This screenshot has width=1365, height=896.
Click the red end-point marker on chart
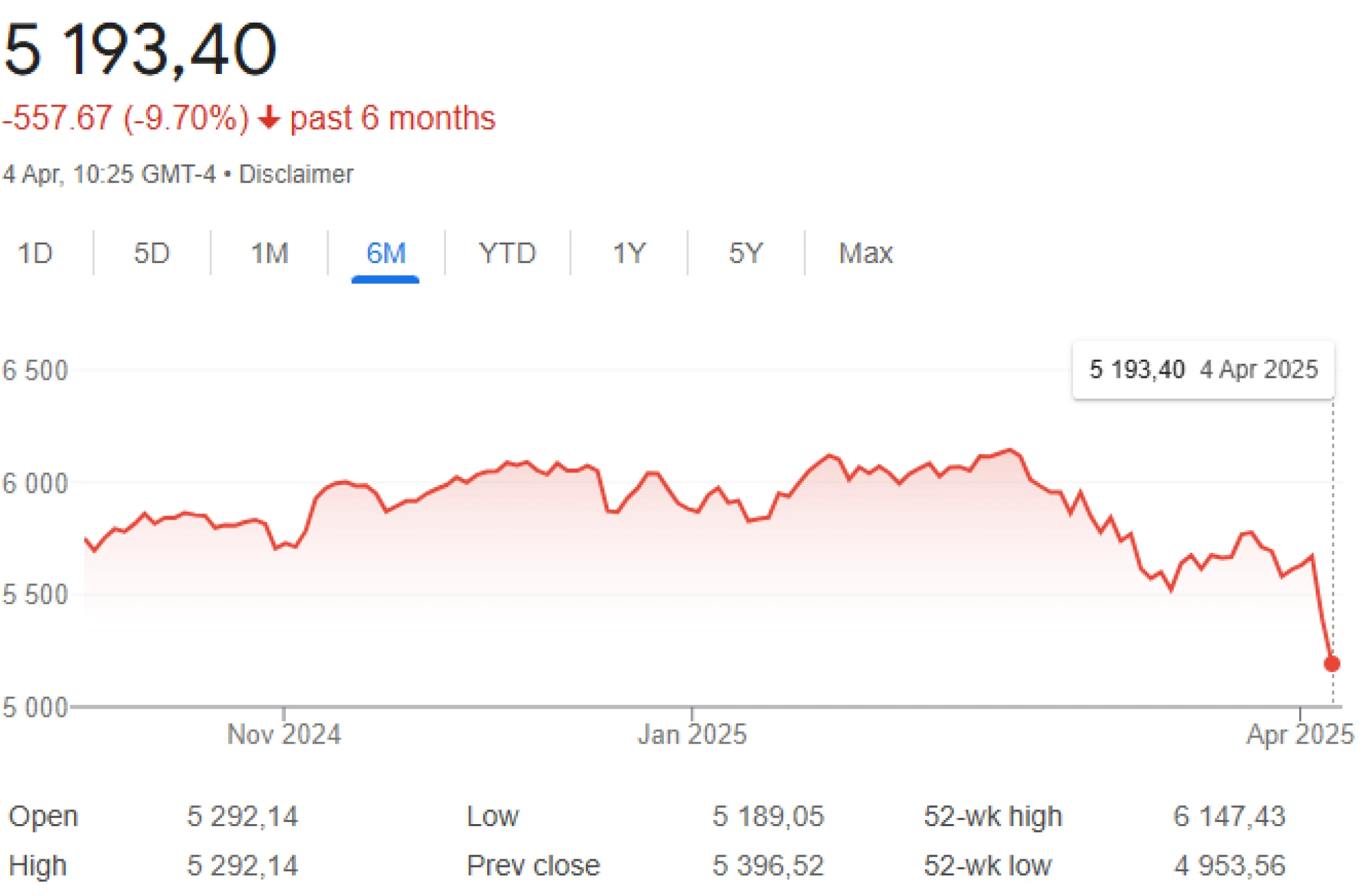coord(1332,664)
